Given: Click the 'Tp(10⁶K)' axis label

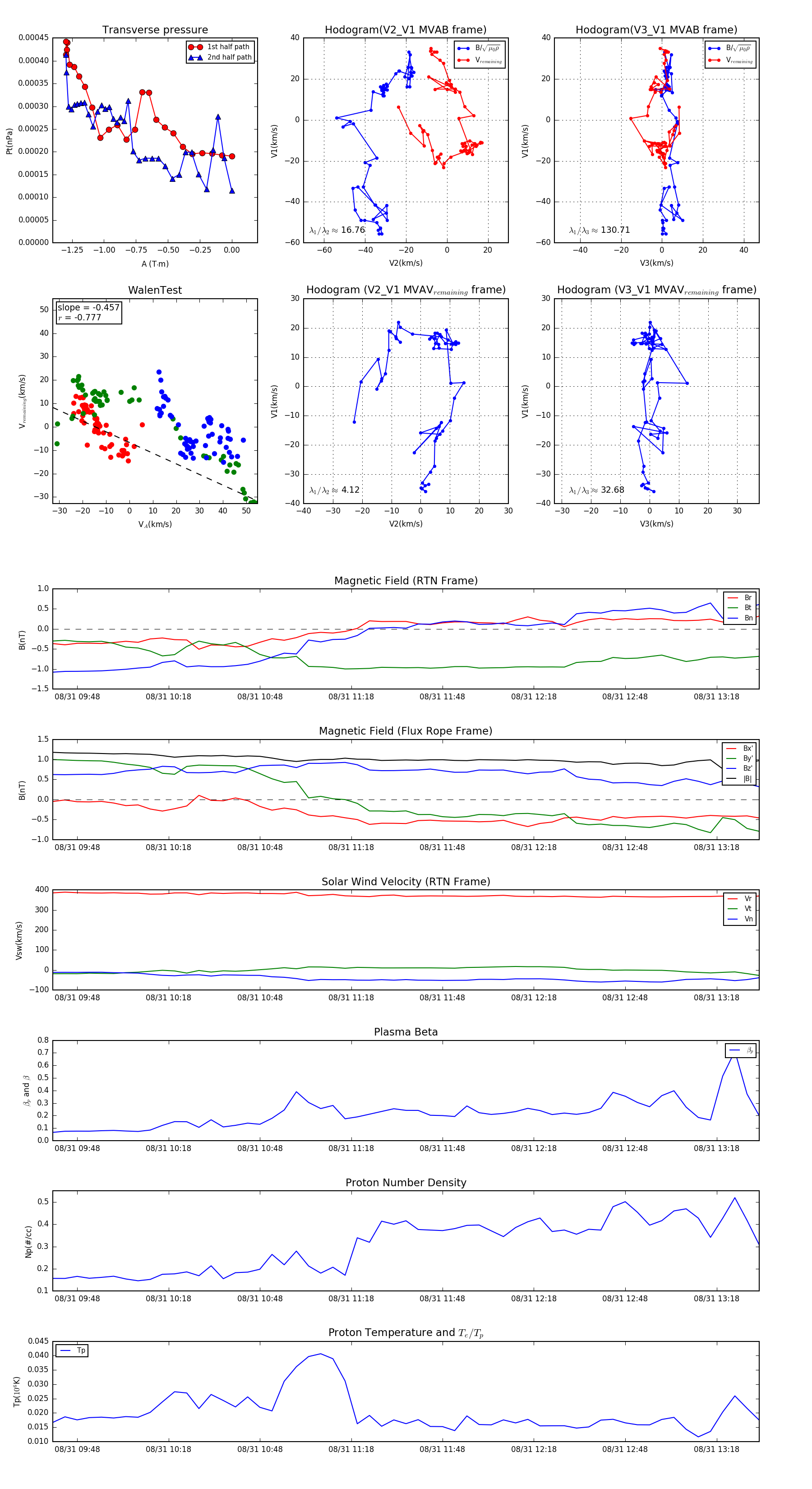Looking at the screenshot, I should pos(16,1392).
